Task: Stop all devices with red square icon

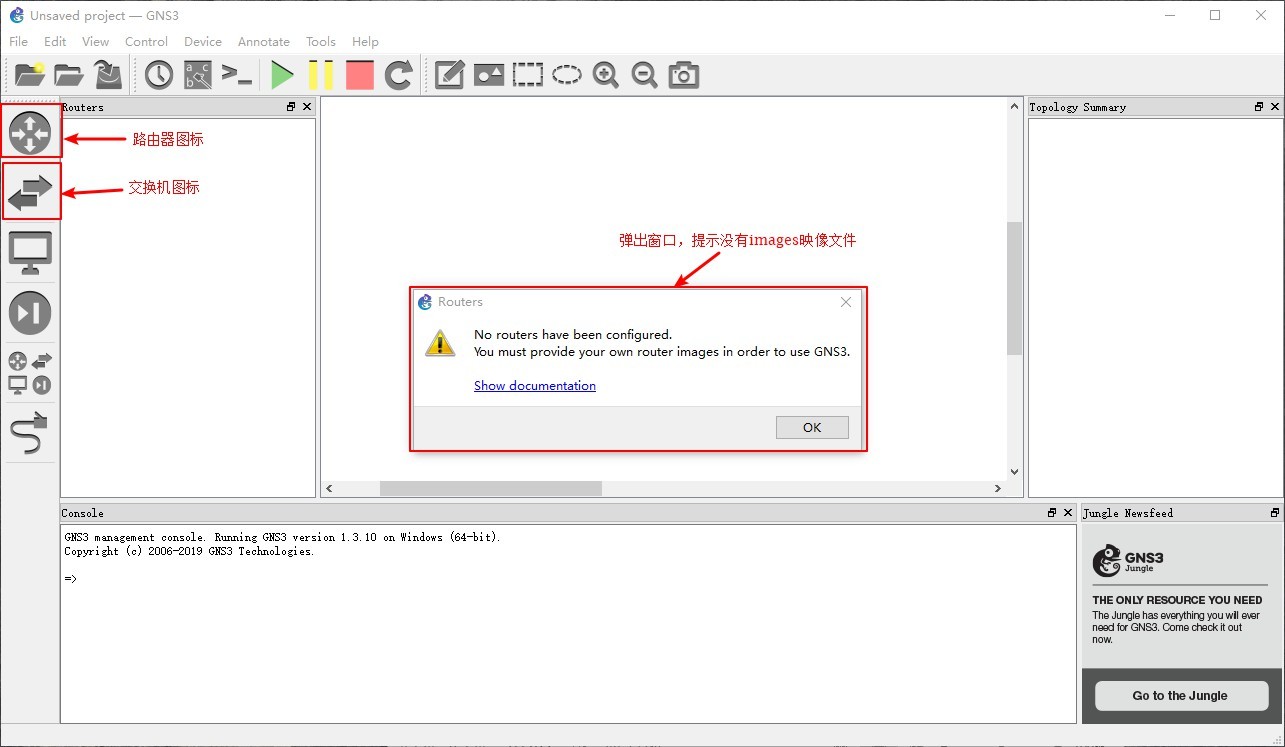Action: 360,75
